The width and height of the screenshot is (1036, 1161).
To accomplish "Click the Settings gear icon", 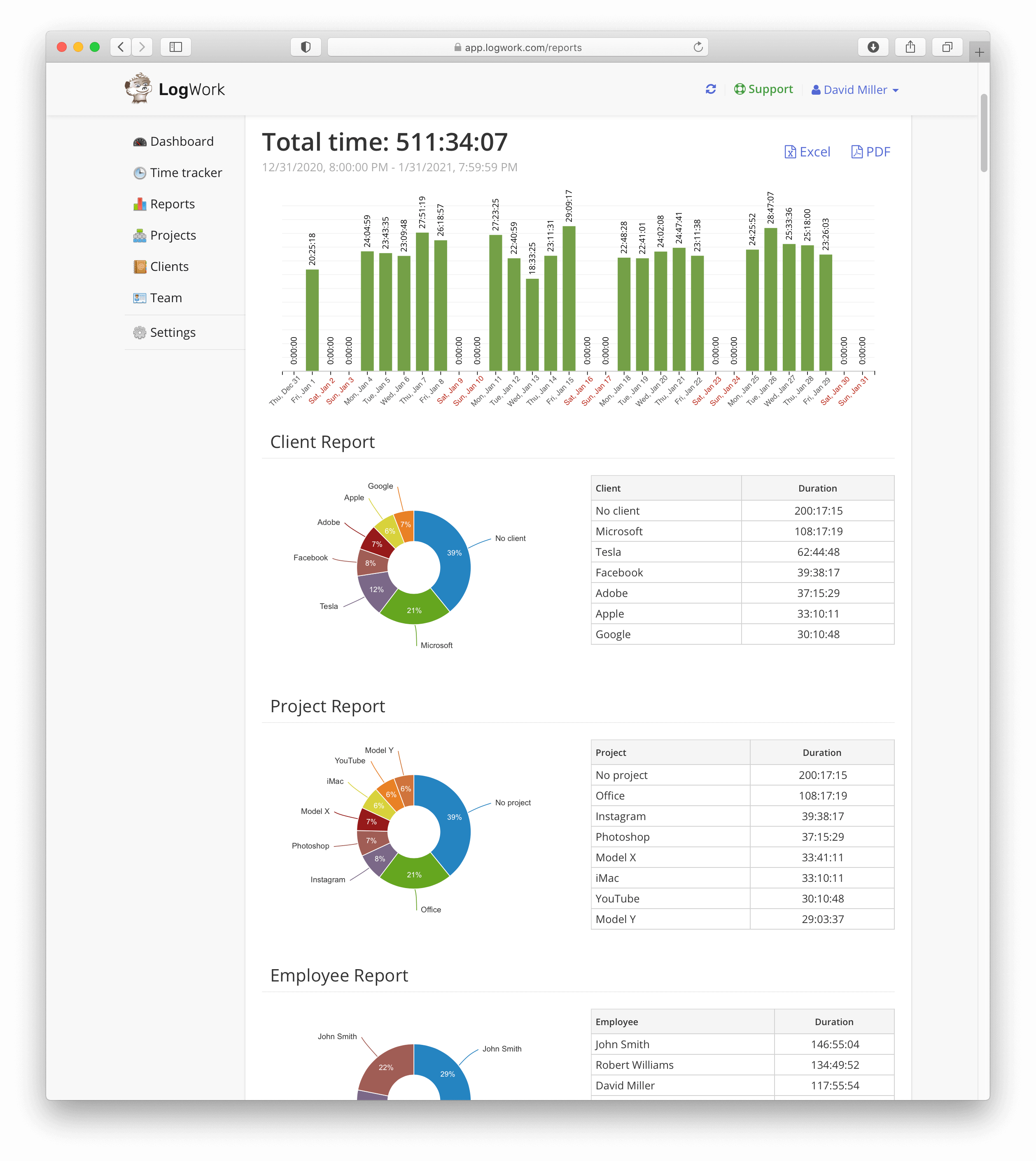I will 140,333.
